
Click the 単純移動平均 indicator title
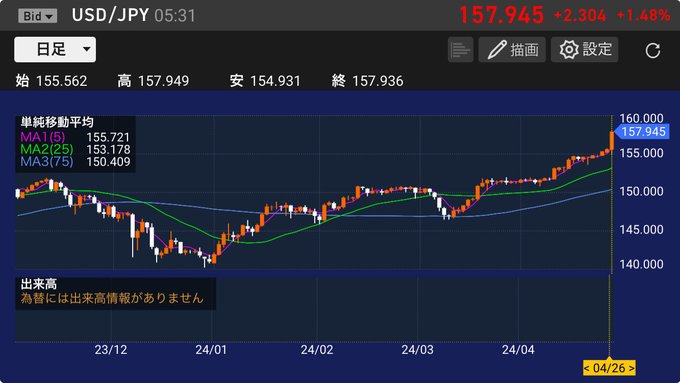click(57, 122)
